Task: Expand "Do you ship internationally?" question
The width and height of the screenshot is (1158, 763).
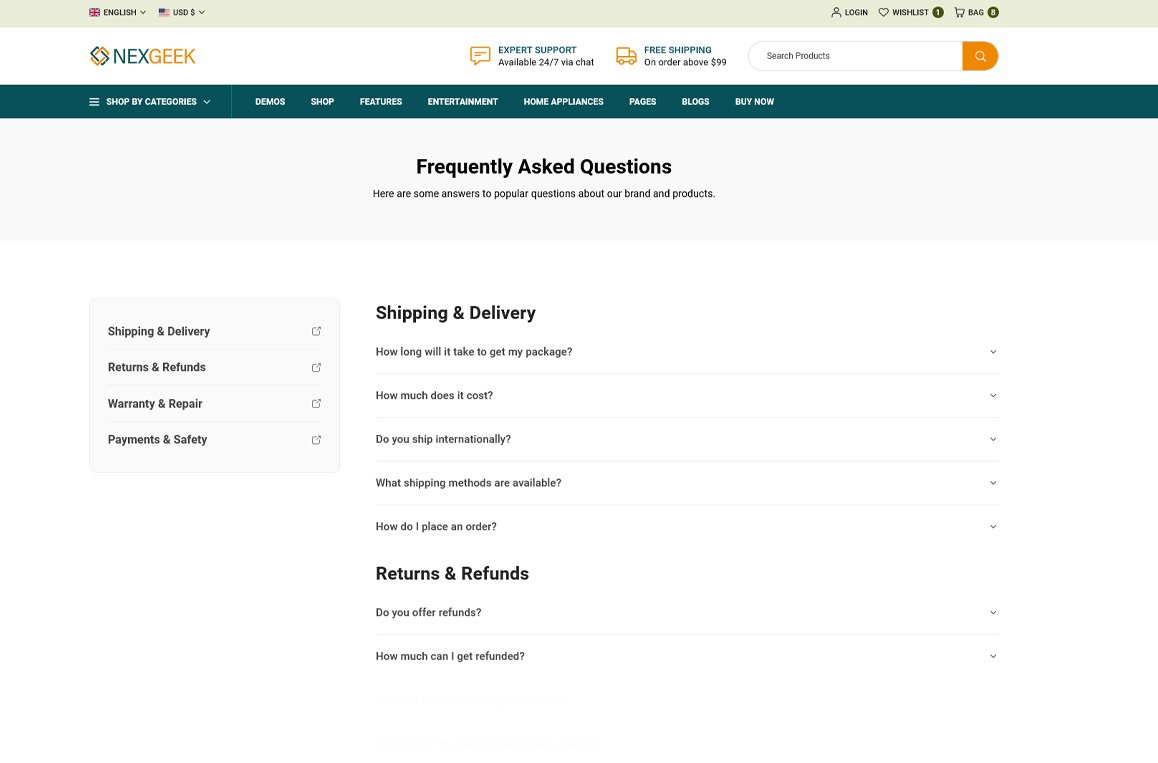Action: (686, 439)
